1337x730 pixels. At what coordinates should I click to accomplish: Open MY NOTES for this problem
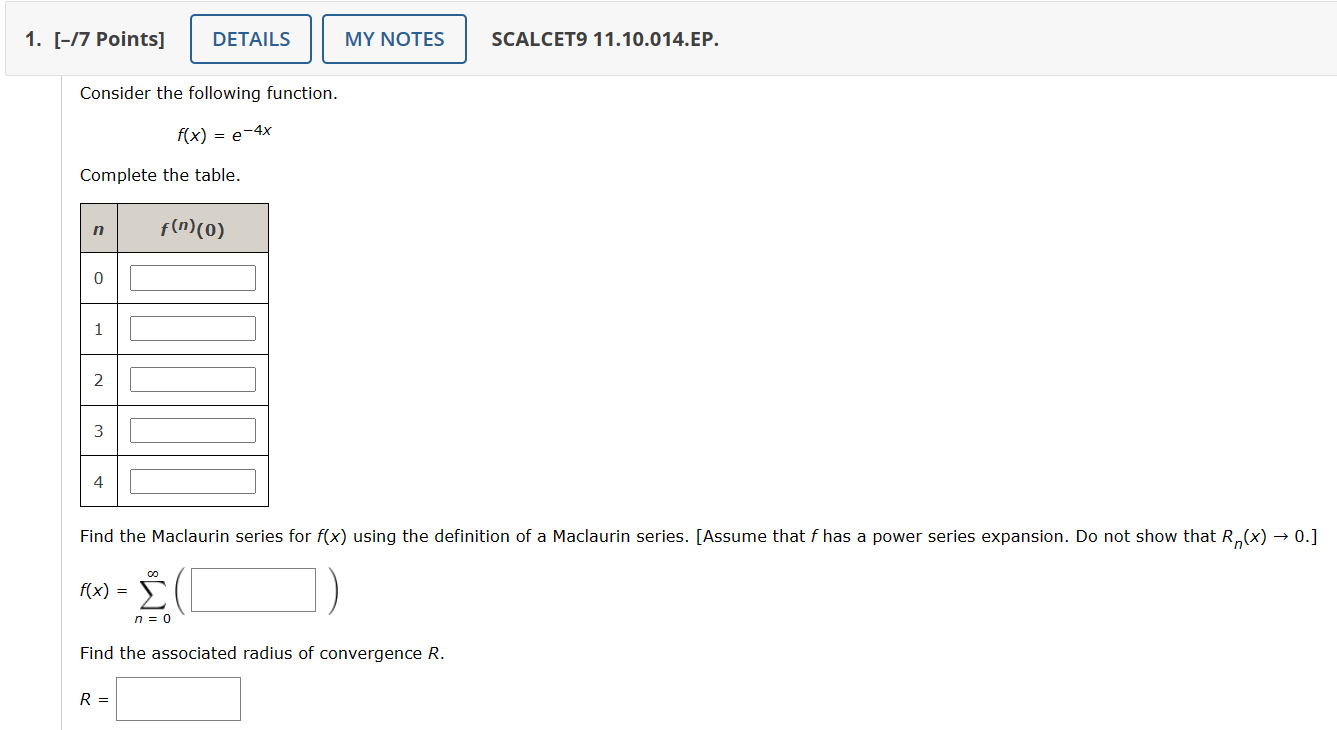tap(393, 38)
